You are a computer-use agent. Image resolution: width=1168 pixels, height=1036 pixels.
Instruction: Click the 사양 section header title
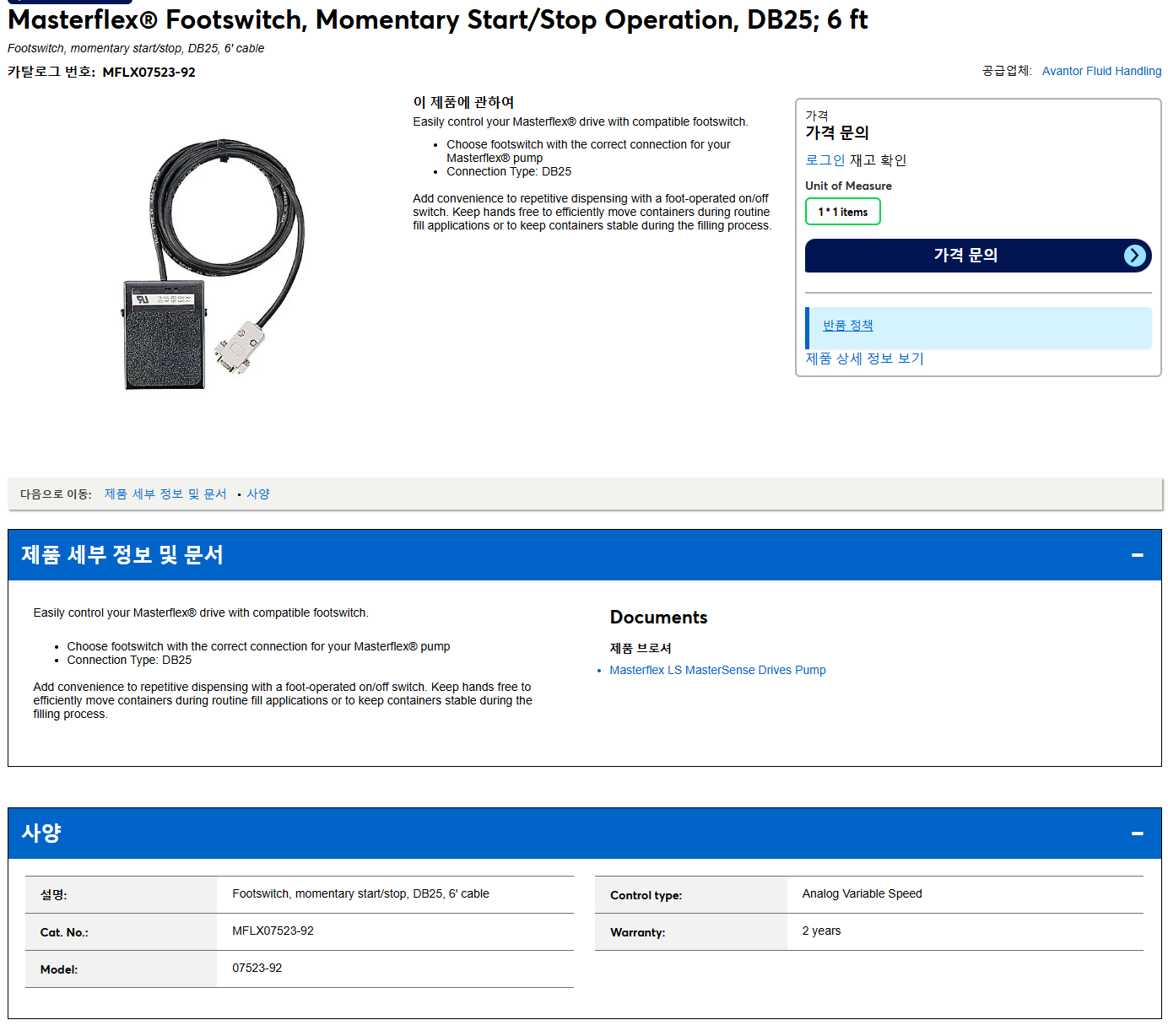pos(41,834)
